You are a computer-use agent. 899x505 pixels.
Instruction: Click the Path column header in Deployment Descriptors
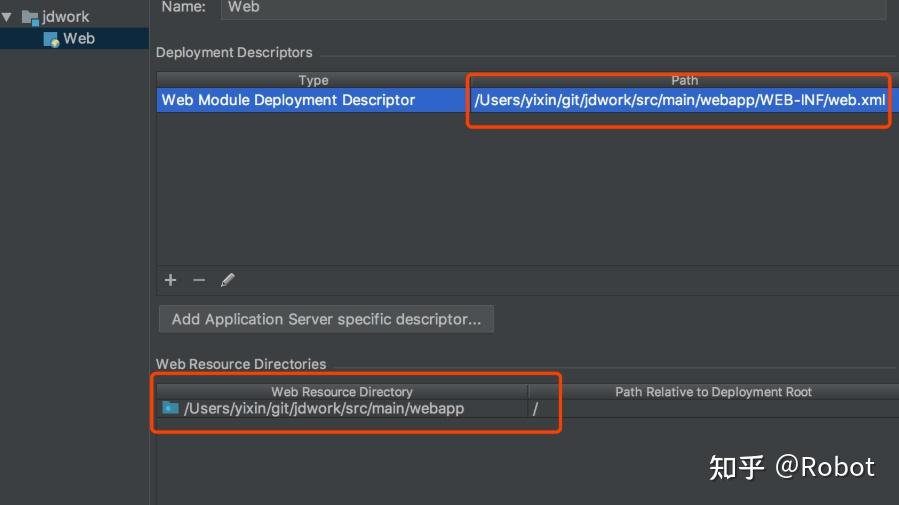click(684, 80)
